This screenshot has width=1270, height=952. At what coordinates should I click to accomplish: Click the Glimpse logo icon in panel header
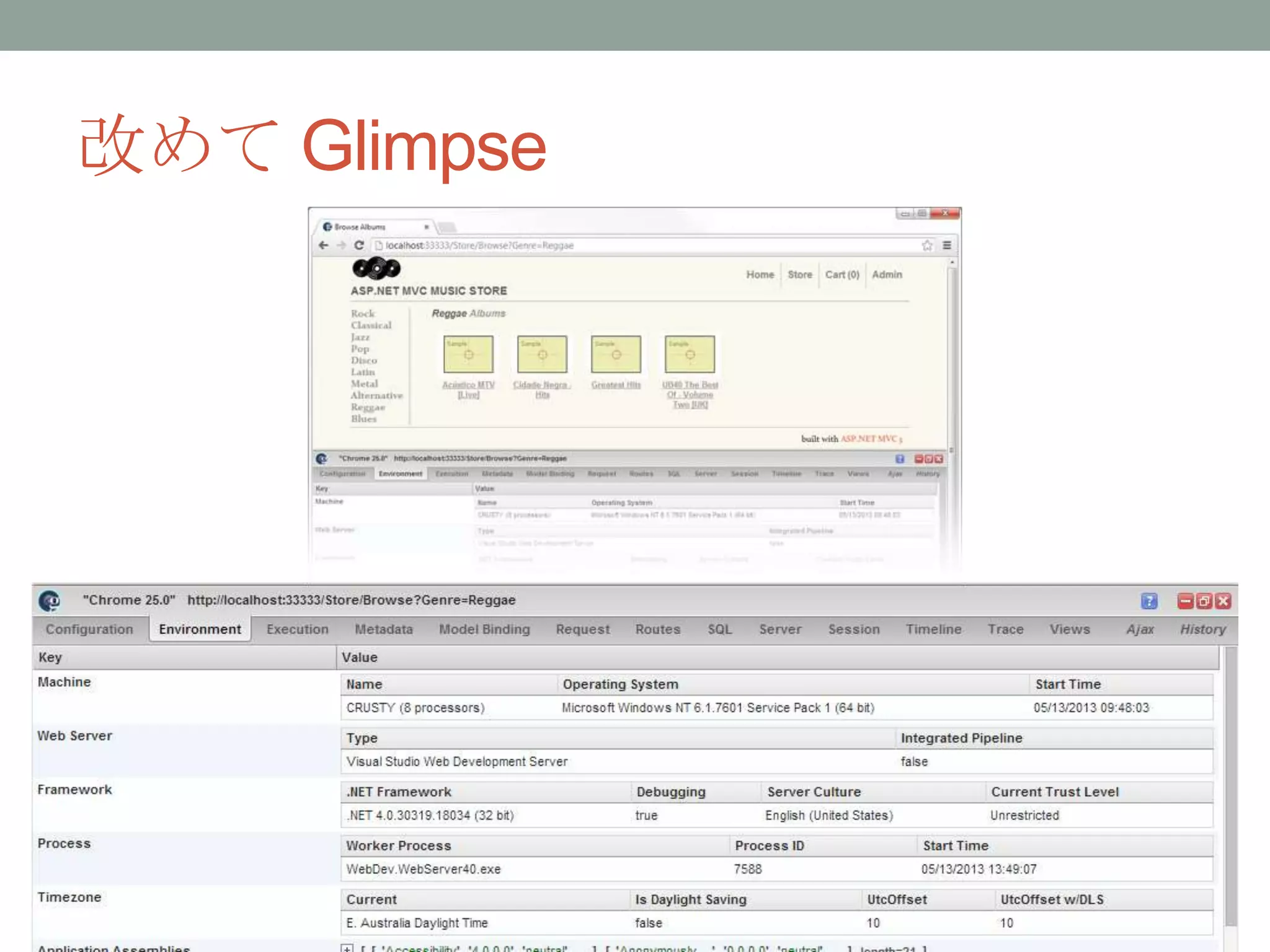[x=50, y=601]
